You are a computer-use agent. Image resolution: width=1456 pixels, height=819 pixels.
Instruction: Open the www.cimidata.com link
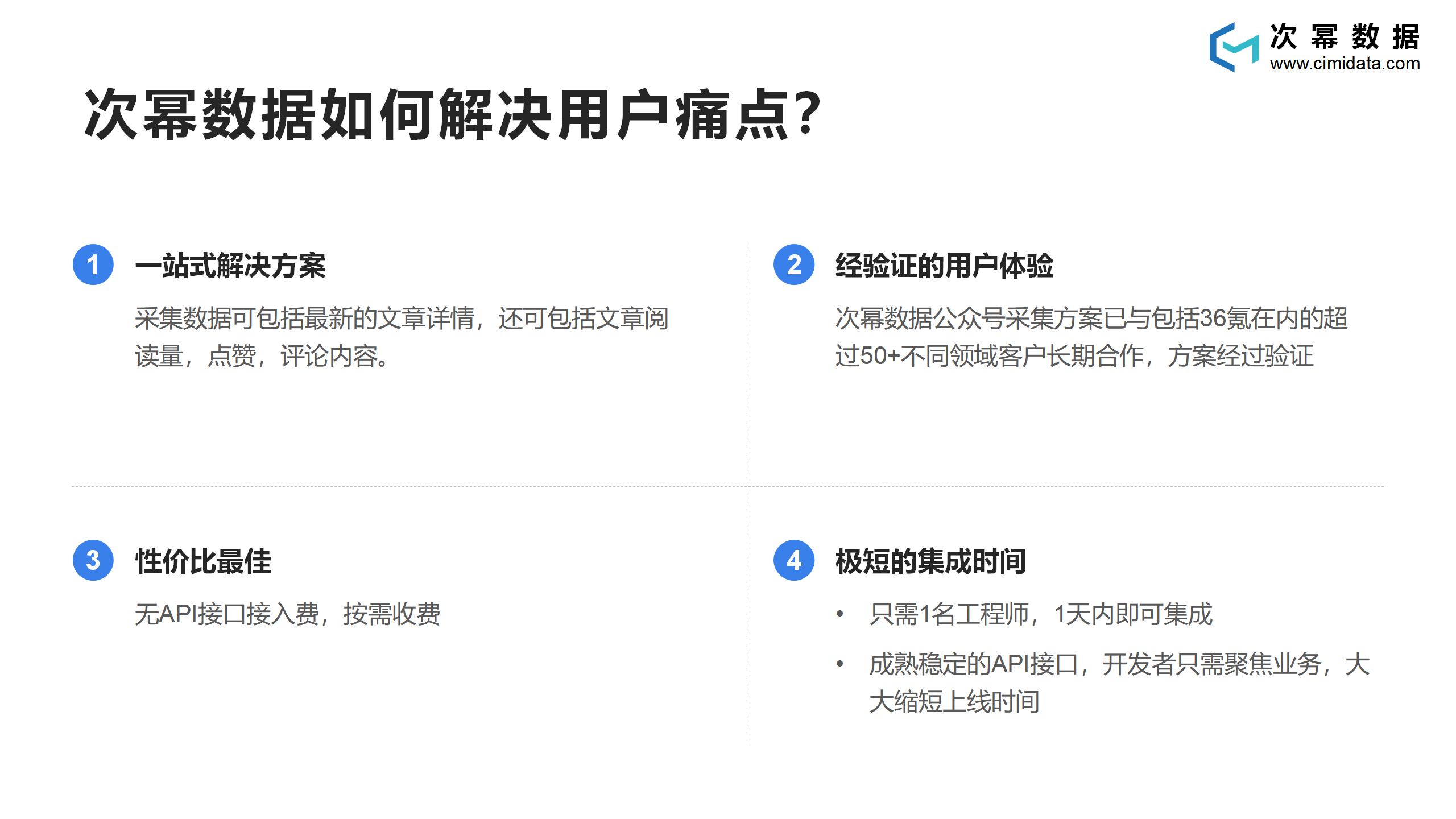1345,63
